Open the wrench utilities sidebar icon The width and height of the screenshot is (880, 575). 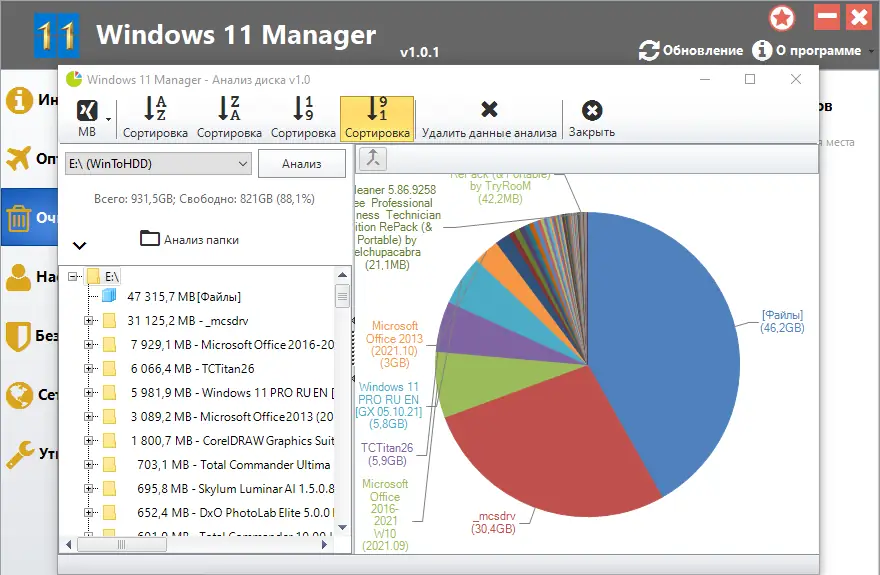click(x=20, y=454)
